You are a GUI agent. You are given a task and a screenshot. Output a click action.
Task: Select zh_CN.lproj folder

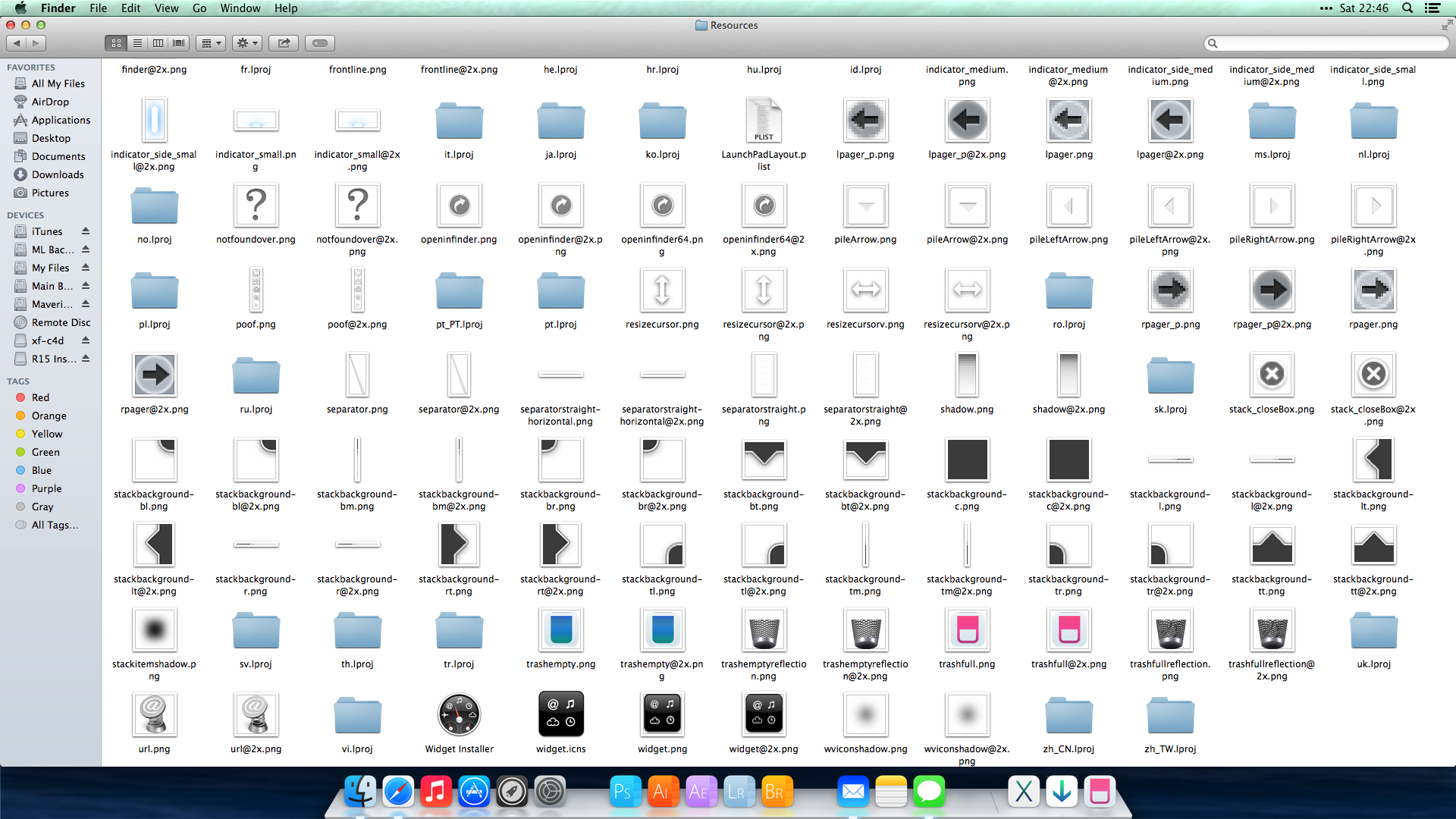1068,716
